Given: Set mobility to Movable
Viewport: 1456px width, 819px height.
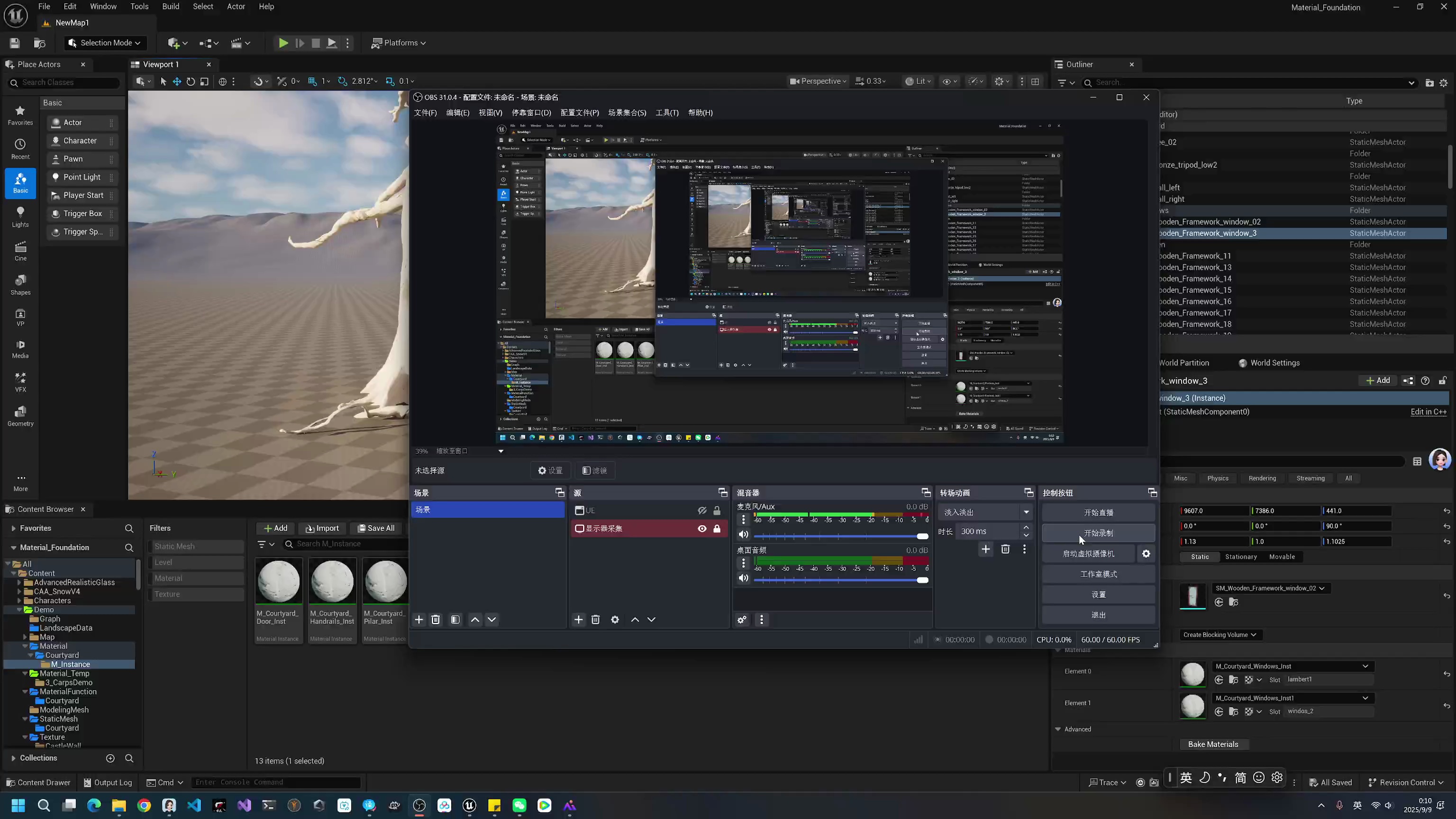Looking at the screenshot, I should coord(1282,557).
